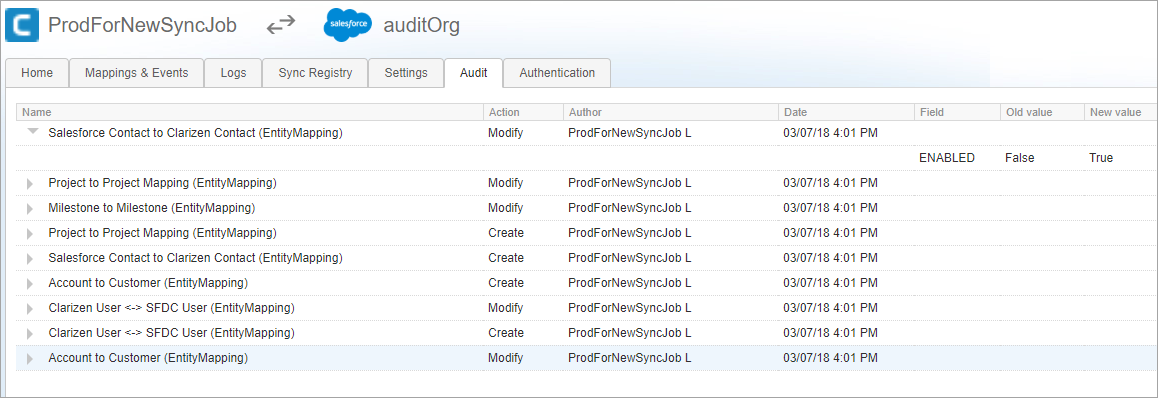Click the Modify action in the Milestone row

tap(505, 208)
